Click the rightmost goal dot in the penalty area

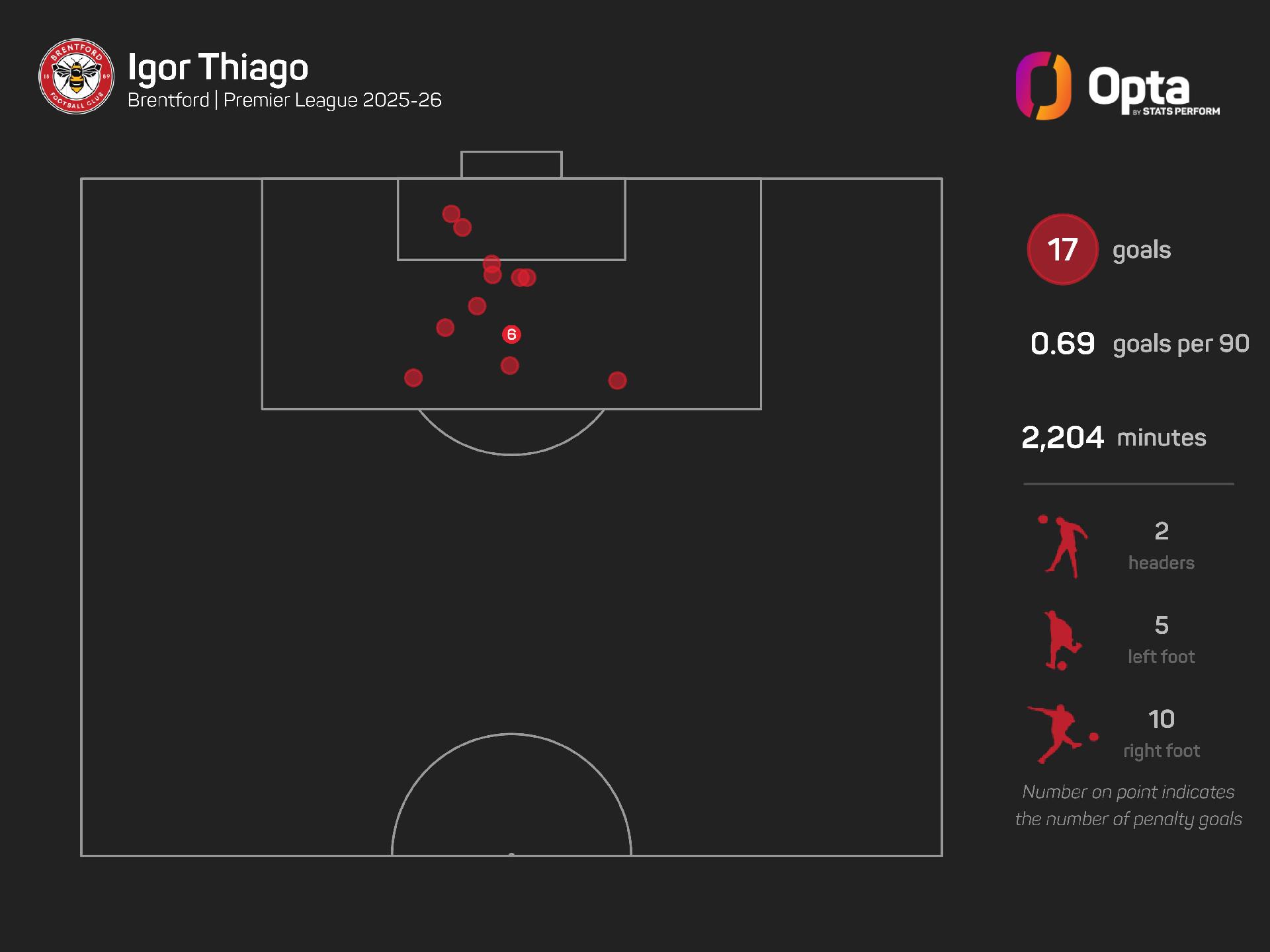pyautogui.click(x=617, y=381)
